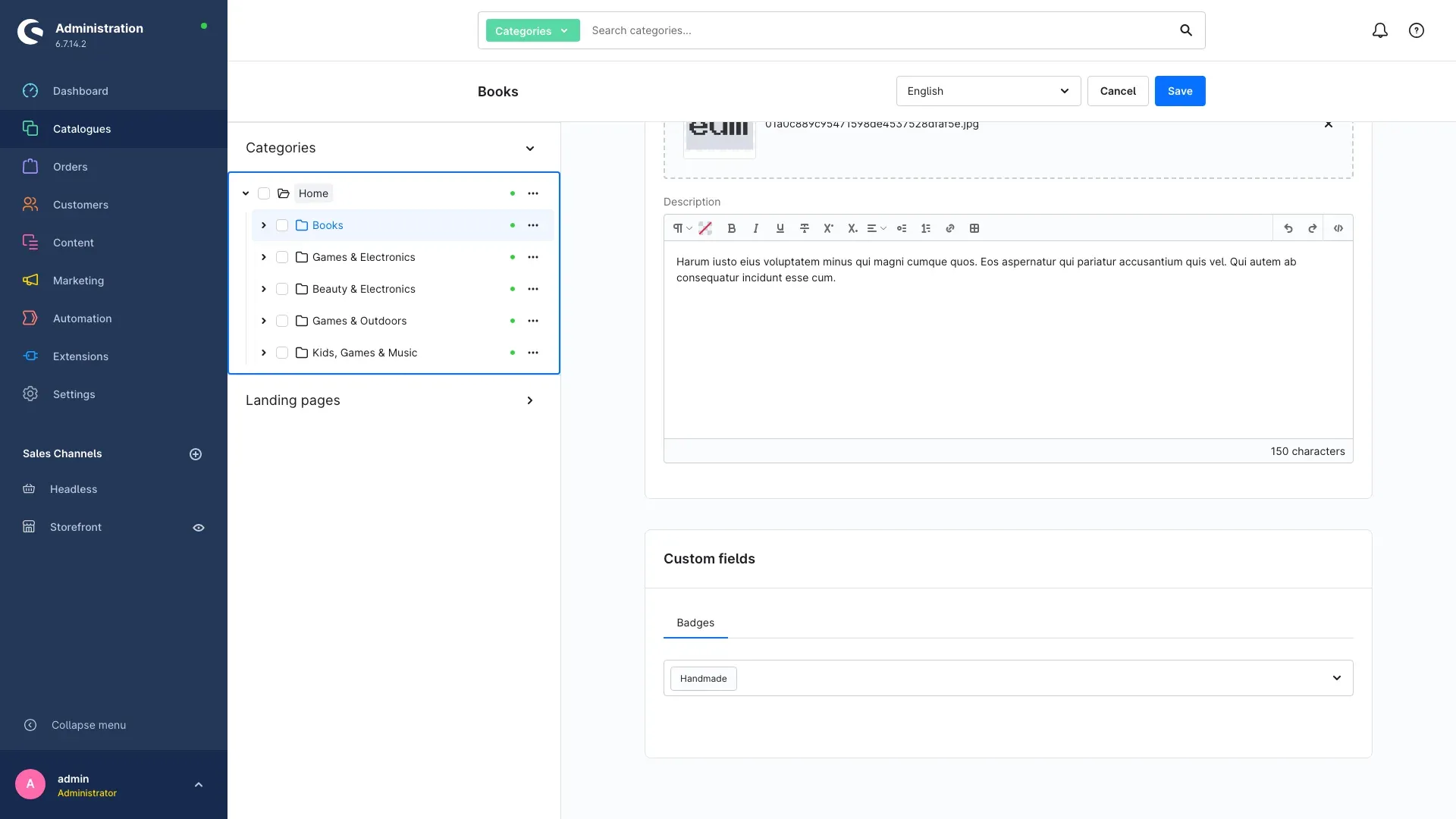Check the Games & Electronics checkbox

coord(282,257)
